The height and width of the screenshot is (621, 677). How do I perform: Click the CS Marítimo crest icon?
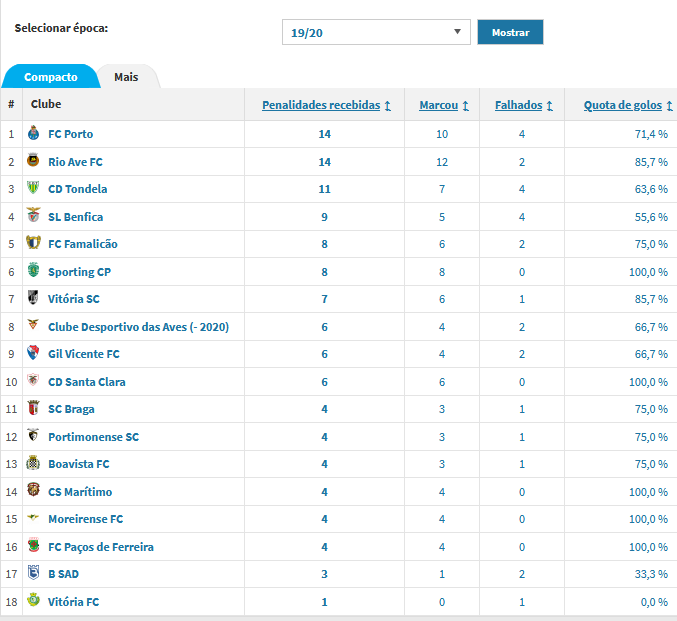(x=33, y=490)
